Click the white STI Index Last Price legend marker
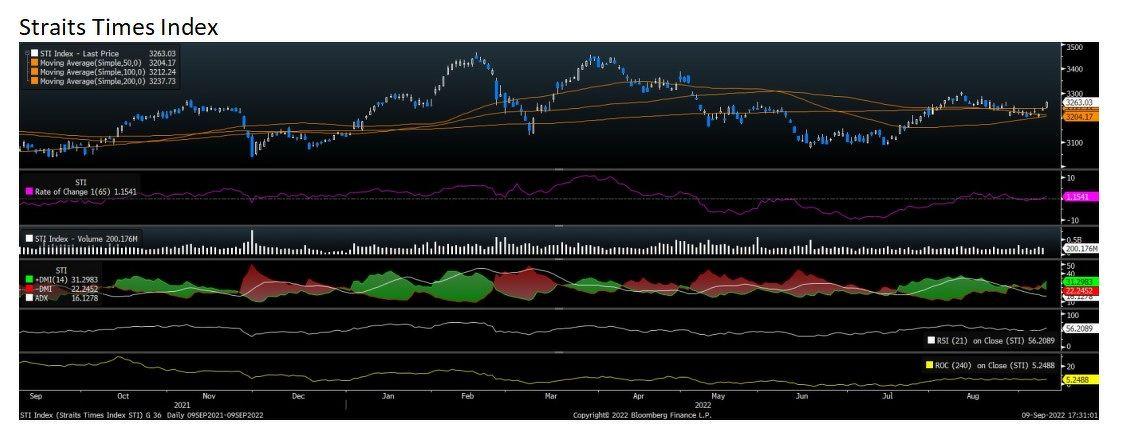 [x=35, y=53]
